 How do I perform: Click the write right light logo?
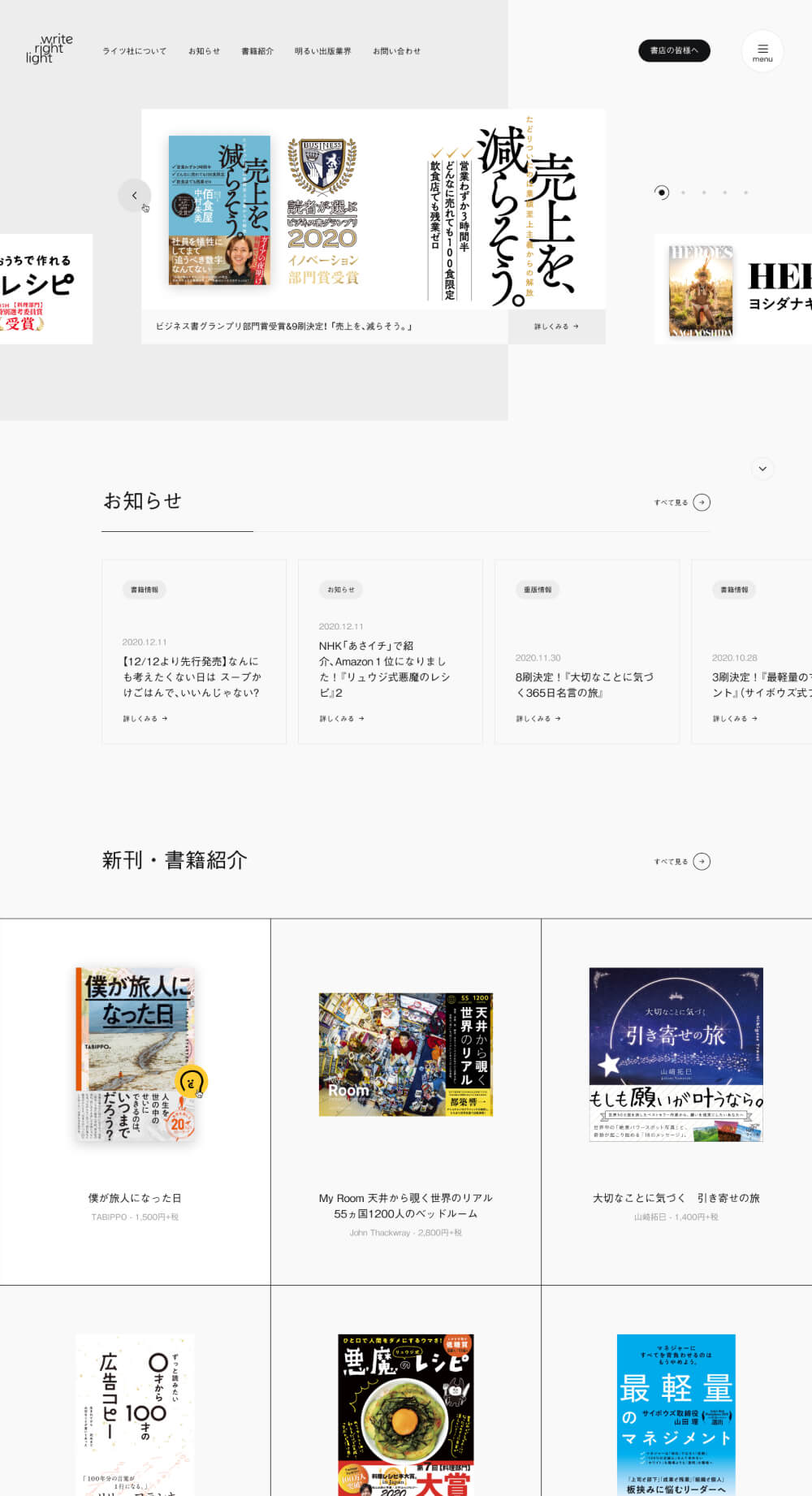click(49, 49)
